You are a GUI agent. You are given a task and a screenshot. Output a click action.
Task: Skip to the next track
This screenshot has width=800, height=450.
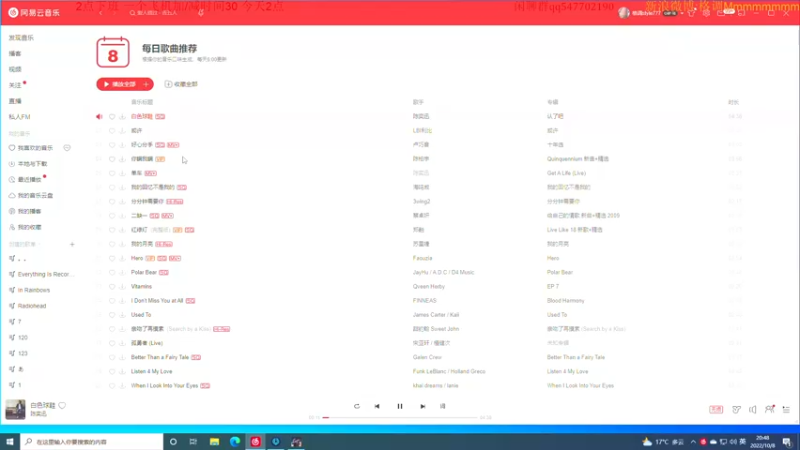pos(422,406)
